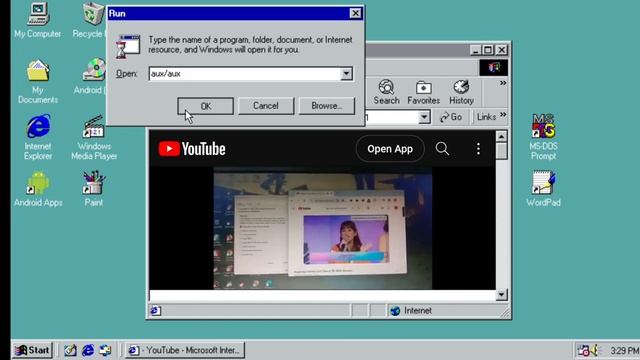Cancel the Run dialog
The image size is (640, 360).
pos(266,106)
